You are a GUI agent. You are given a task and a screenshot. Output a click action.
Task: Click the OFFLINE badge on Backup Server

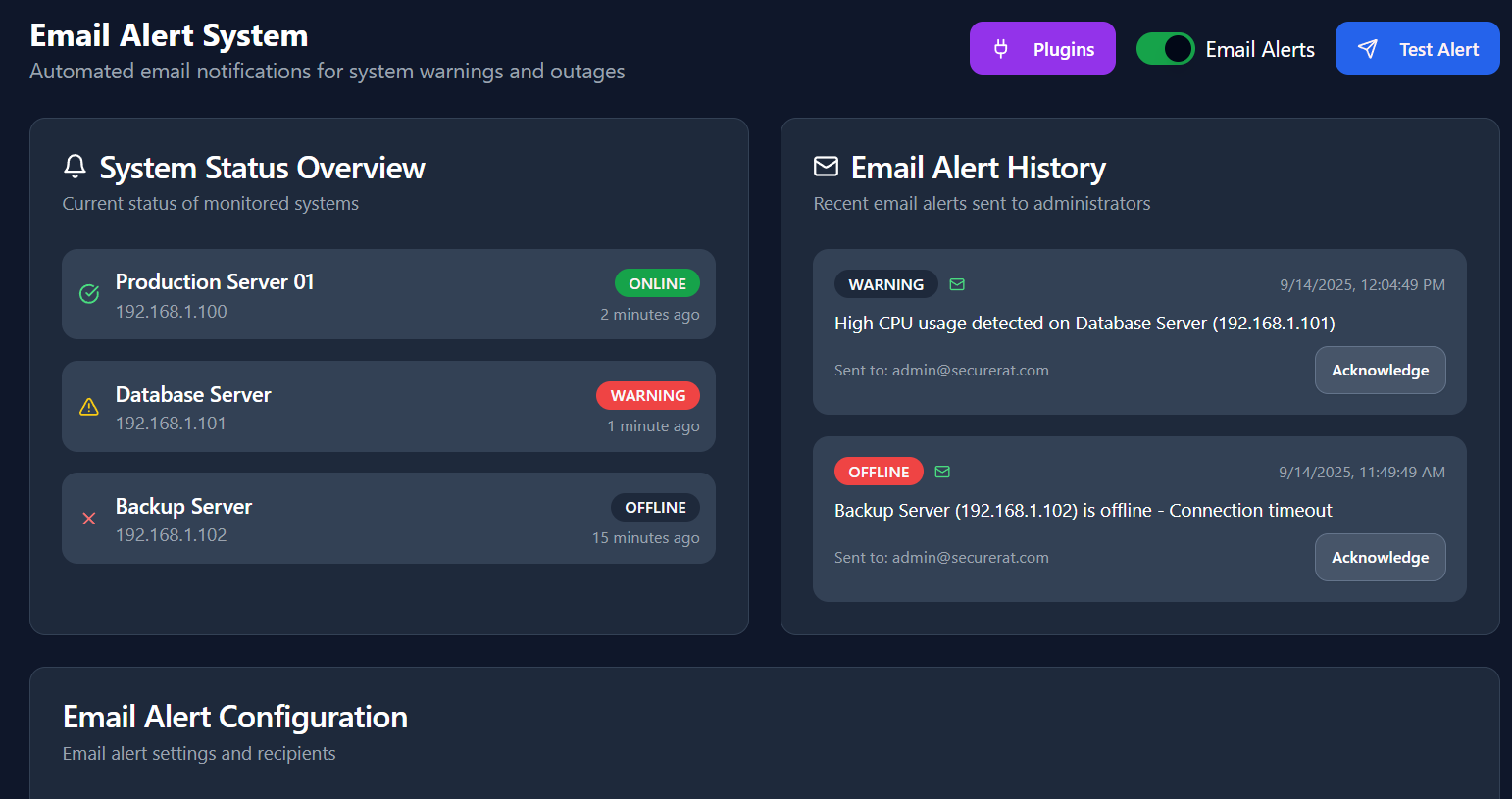click(x=655, y=507)
